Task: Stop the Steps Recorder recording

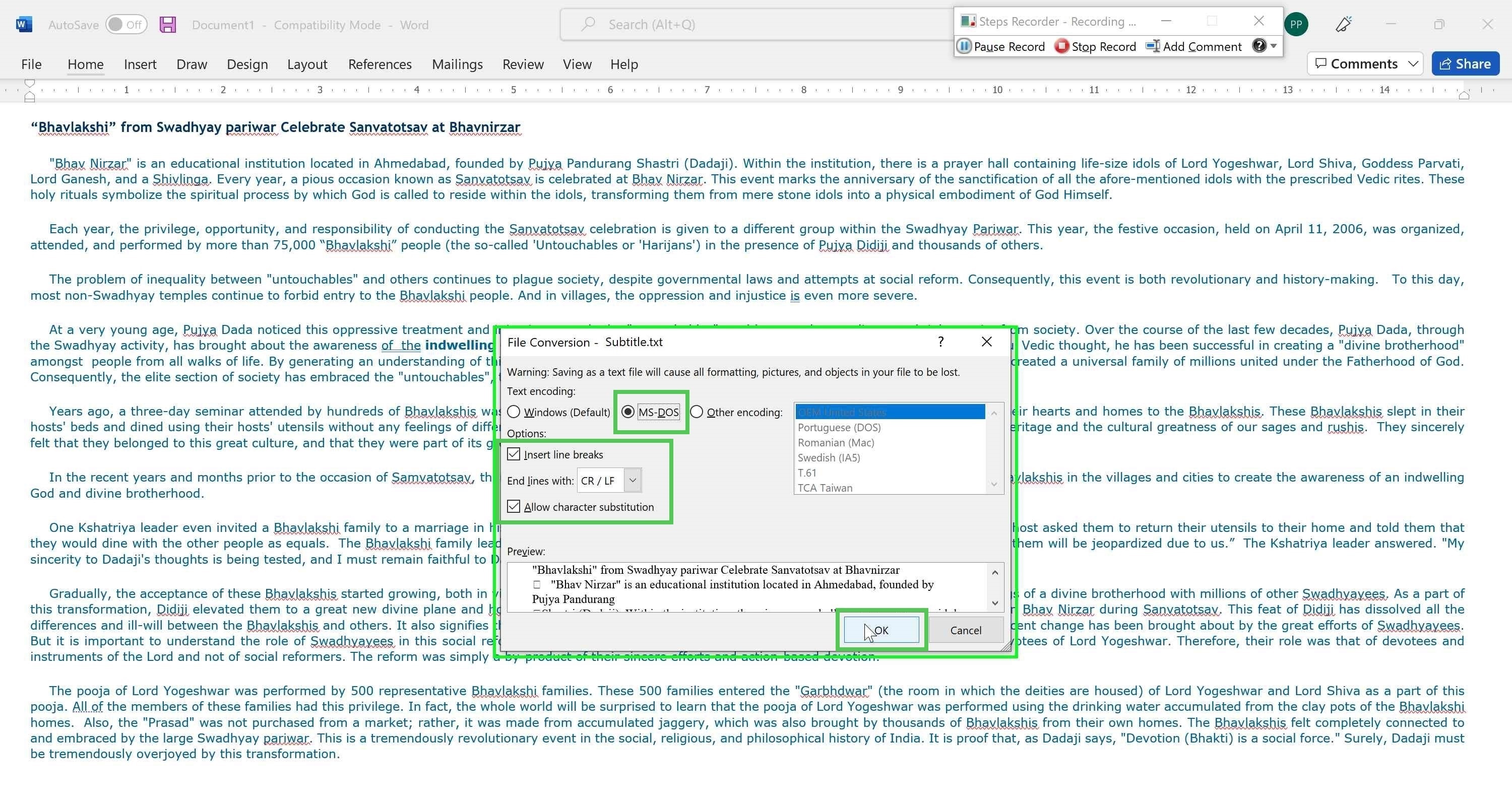Action: [x=1095, y=46]
